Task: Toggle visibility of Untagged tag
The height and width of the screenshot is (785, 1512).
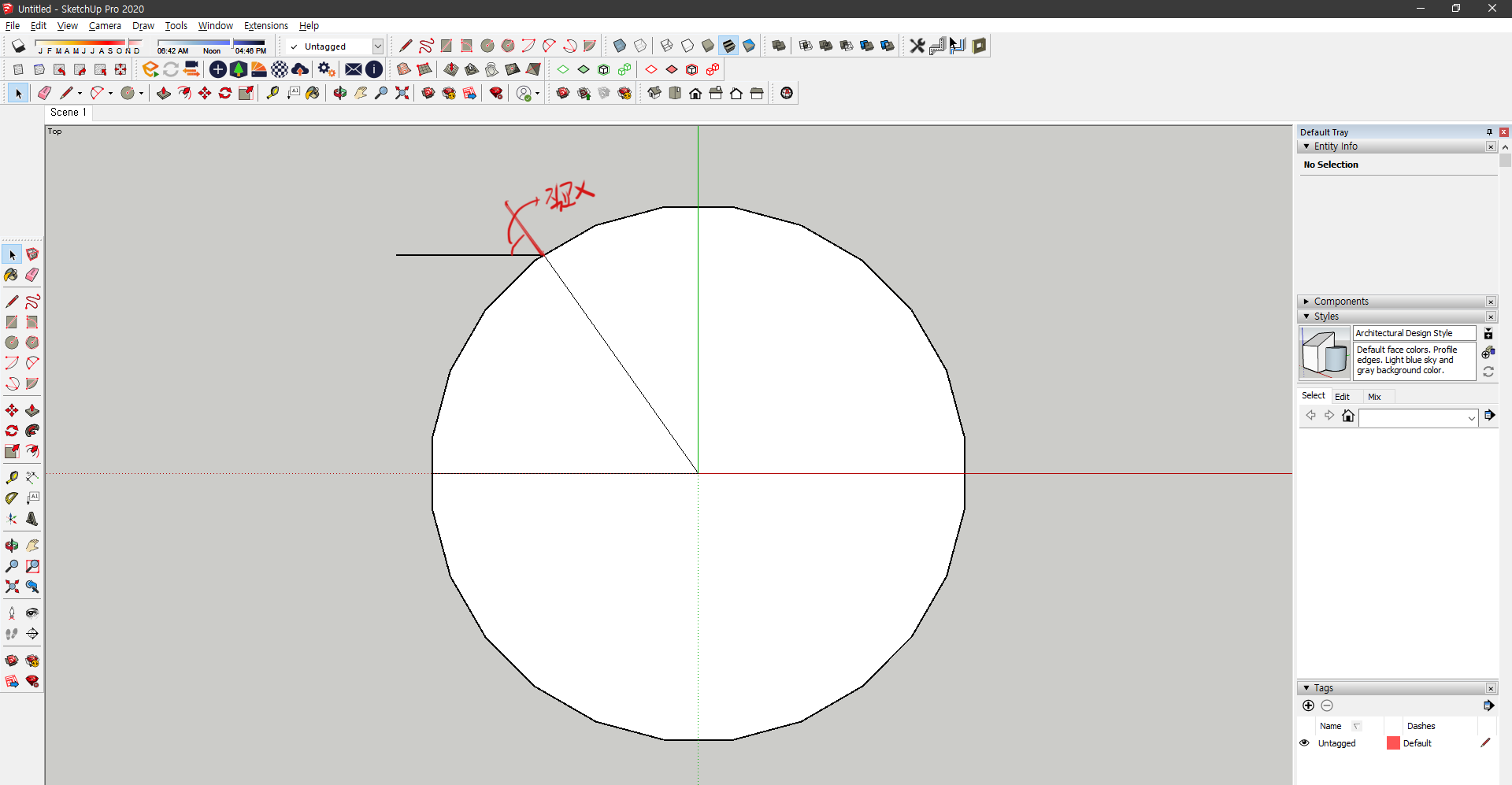Action: 1304,742
